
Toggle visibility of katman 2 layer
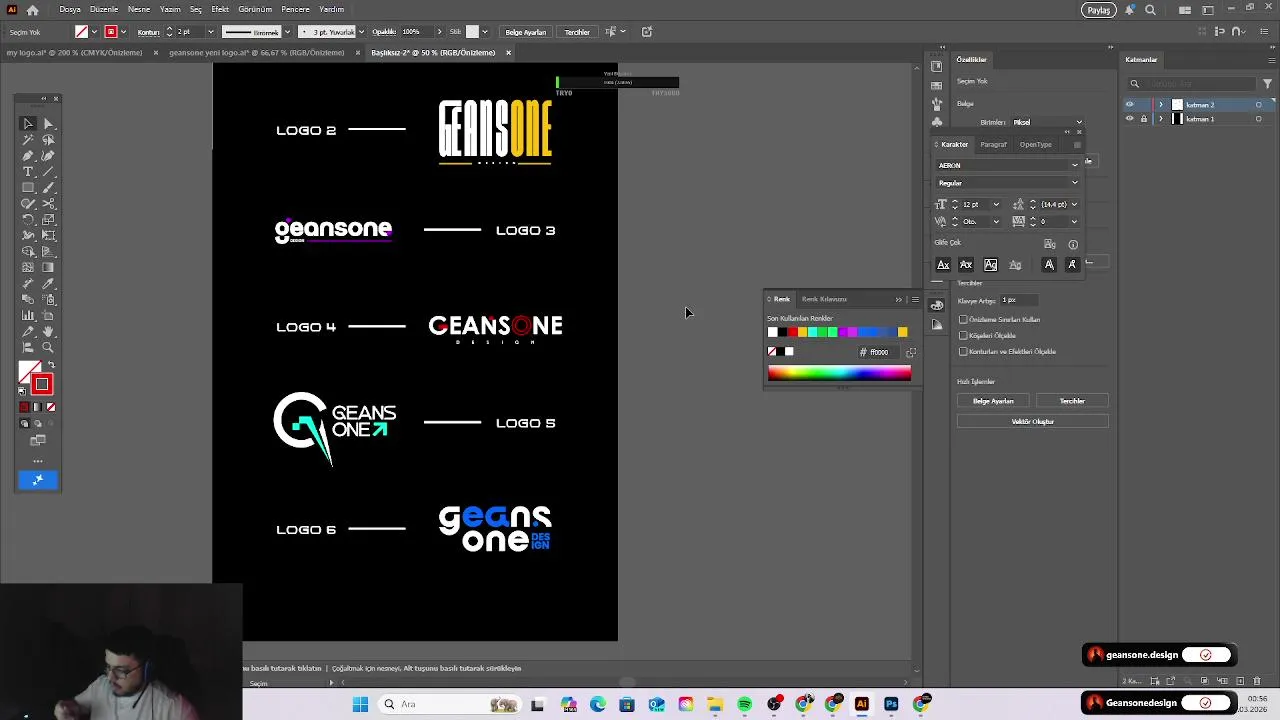pyautogui.click(x=1130, y=105)
